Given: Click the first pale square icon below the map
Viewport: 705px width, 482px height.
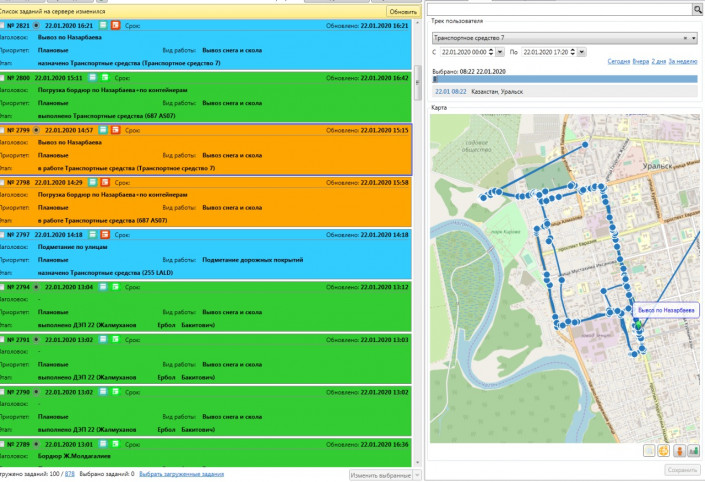Looking at the screenshot, I should pyautogui.click(x=649, y=451).
